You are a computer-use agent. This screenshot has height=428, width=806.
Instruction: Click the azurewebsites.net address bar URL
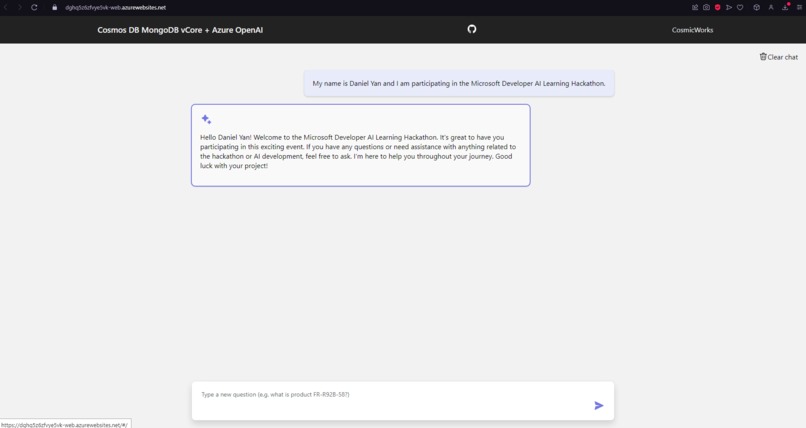115,7
